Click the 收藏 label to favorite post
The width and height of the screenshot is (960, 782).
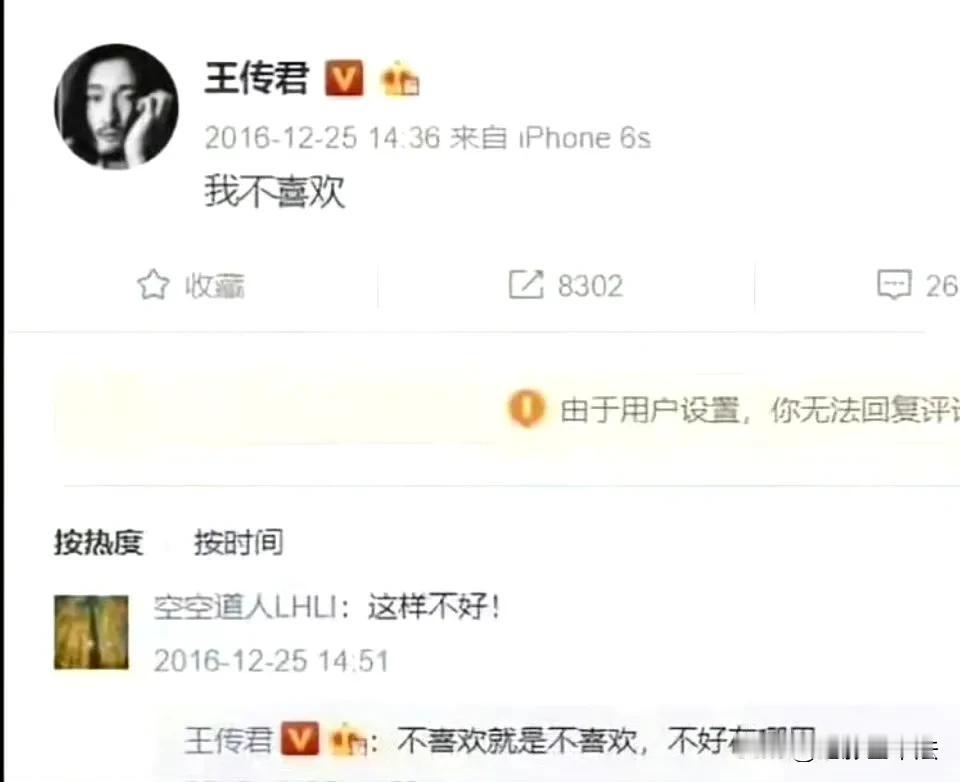click(x=215, y=286)
